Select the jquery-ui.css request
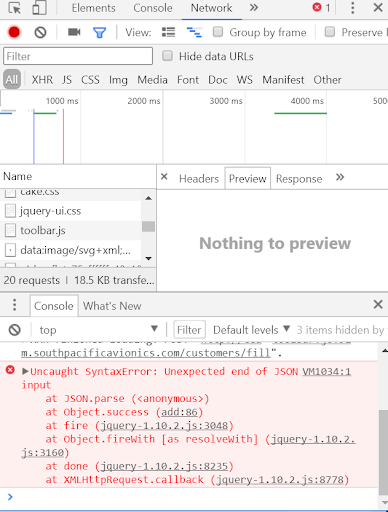Image resolution: width=388 pixels, height=512 pixels. click(70, 211)
